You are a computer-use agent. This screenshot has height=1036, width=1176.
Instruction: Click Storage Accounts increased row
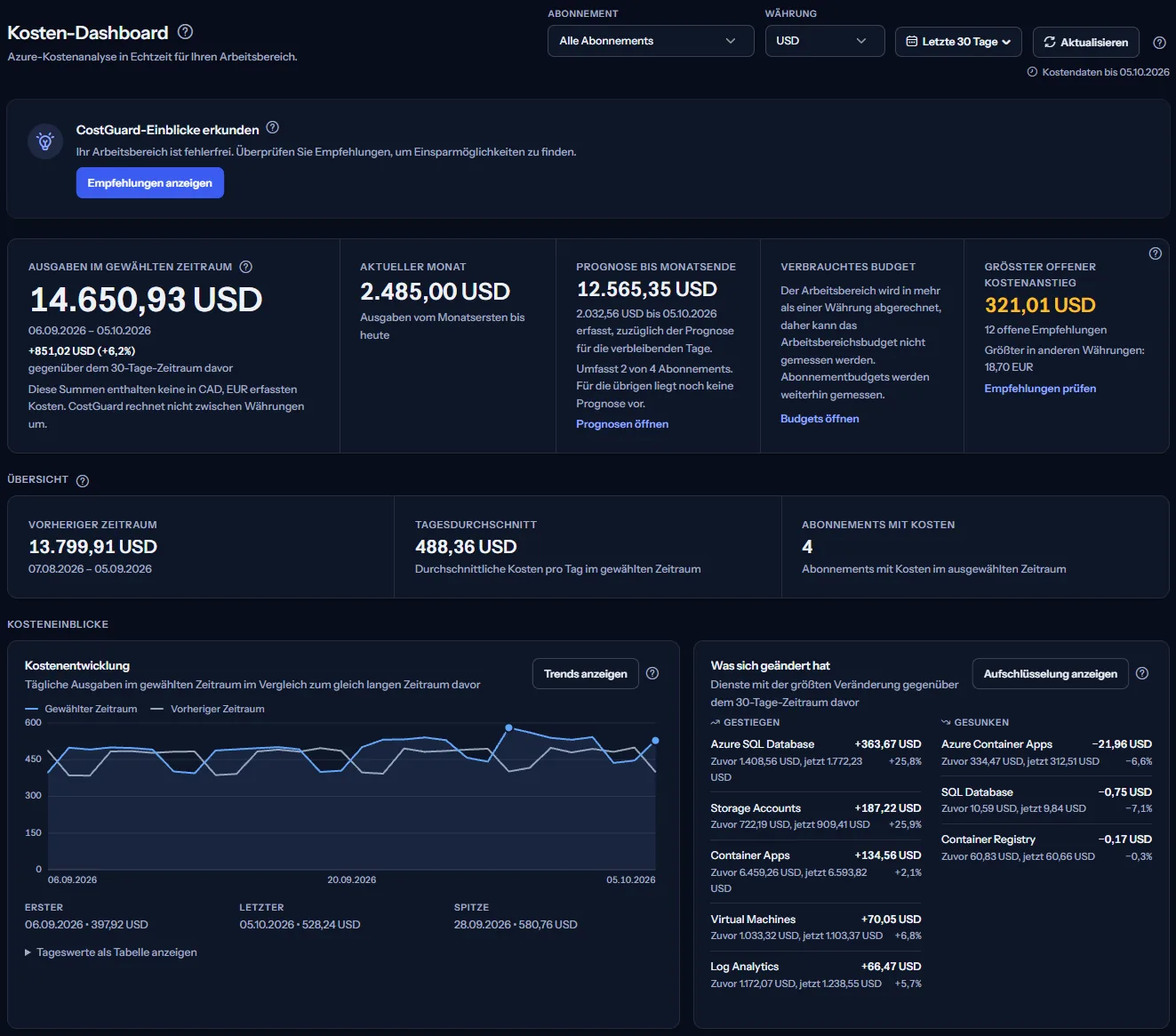point(816,816)
